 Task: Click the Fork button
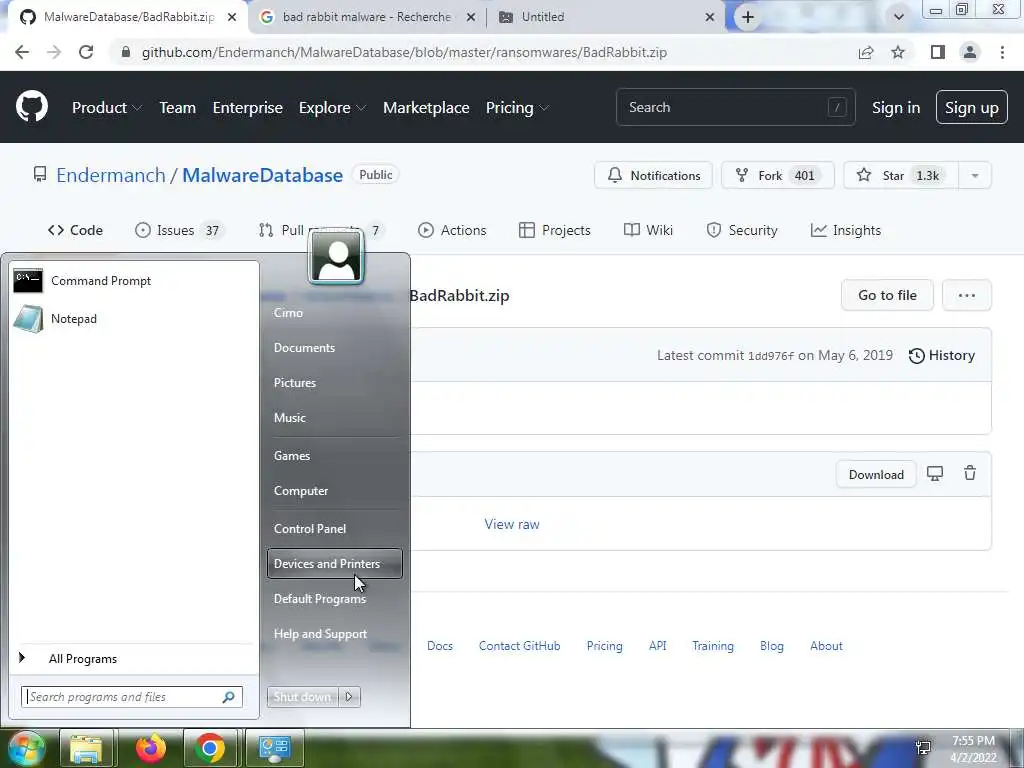(x=777, y=175)
